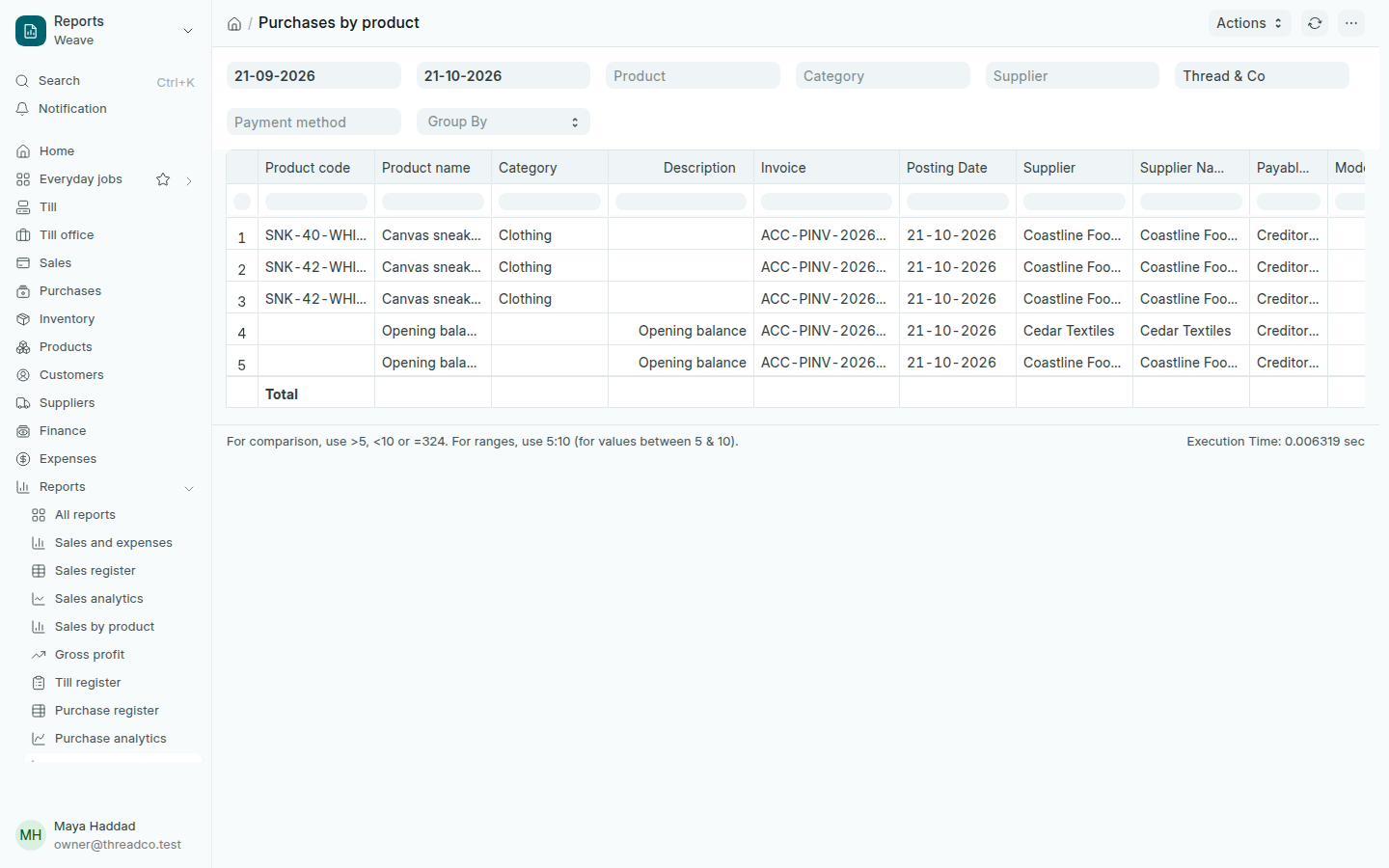The width and height of the screenshot is (1389, 868).
Task: Click the Posting Date column filter box
Action: click(958, 202)
